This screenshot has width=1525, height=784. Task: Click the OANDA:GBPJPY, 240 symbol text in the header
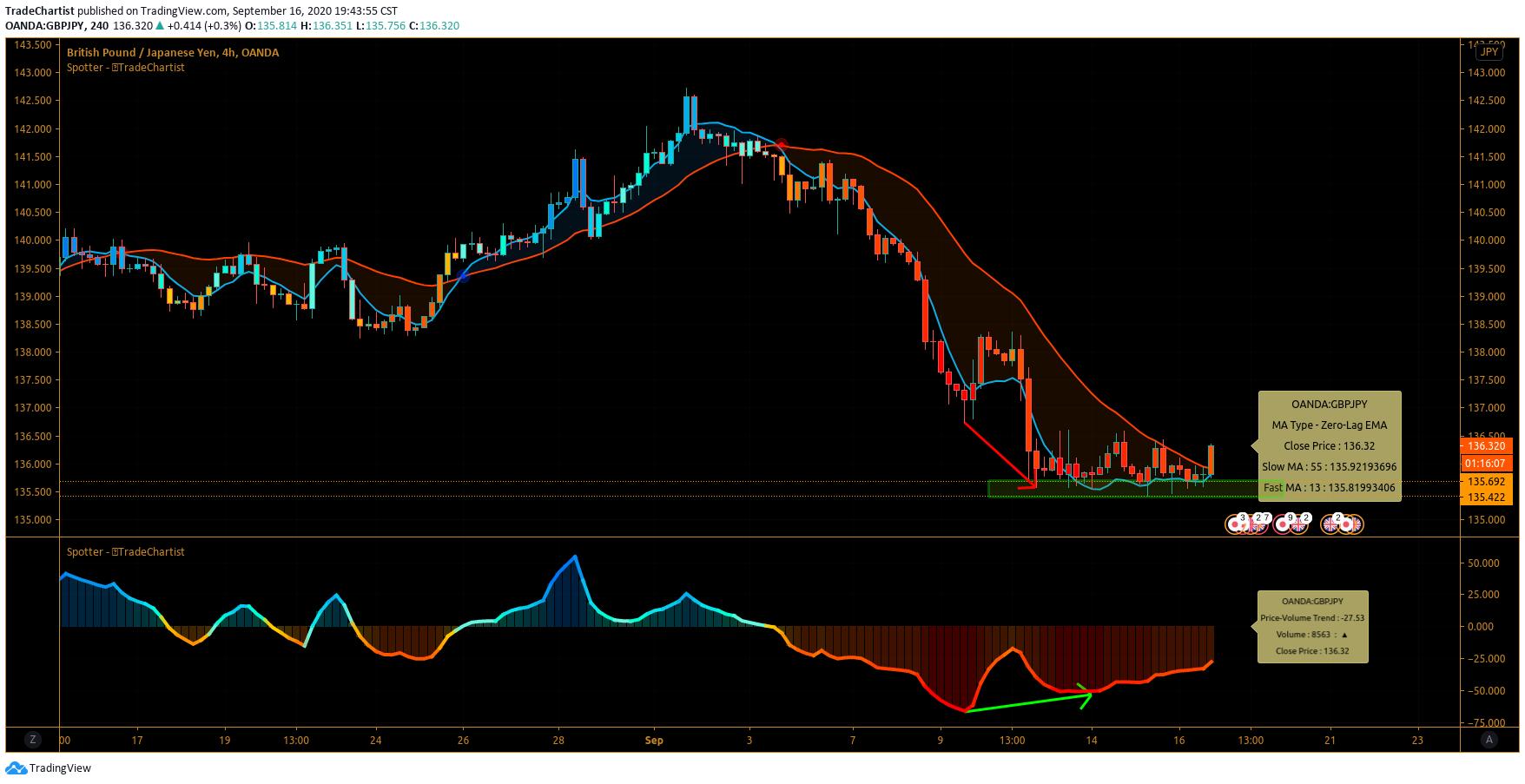[x=57, y=26]
